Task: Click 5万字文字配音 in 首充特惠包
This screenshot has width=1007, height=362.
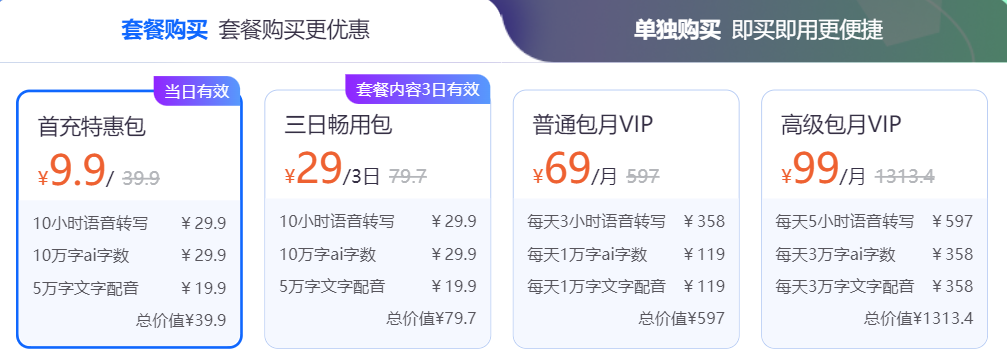Action: [x=85, y=288]
